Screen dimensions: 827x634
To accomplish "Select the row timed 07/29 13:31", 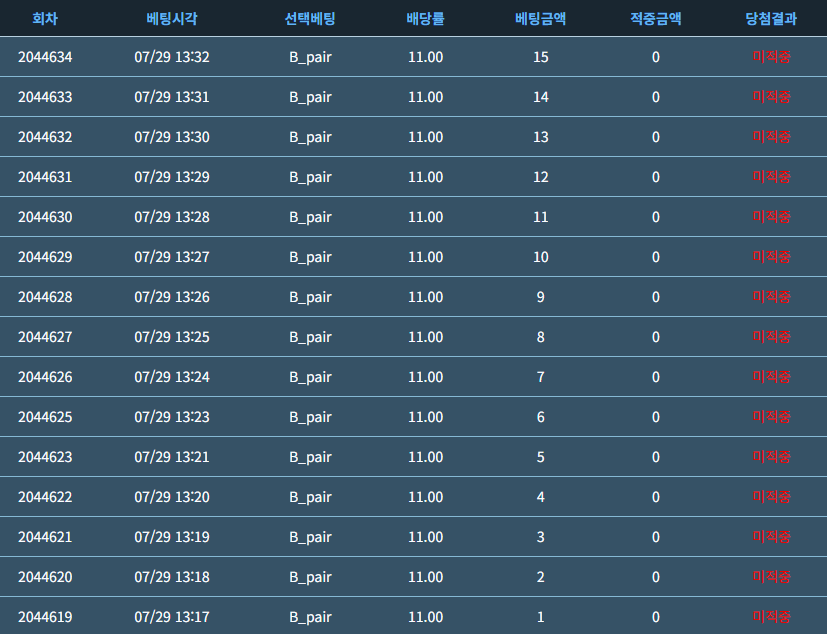I will click(414, 97).
